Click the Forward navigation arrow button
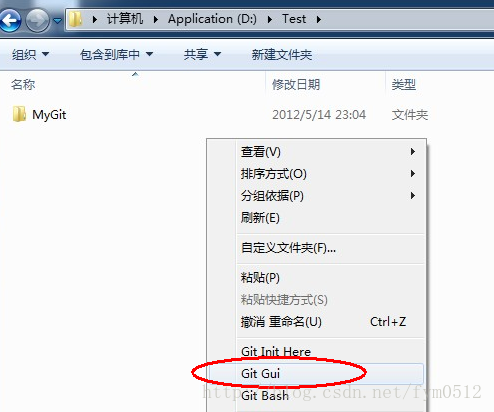This screenshot has height=412, width=494. click(38, 20)
